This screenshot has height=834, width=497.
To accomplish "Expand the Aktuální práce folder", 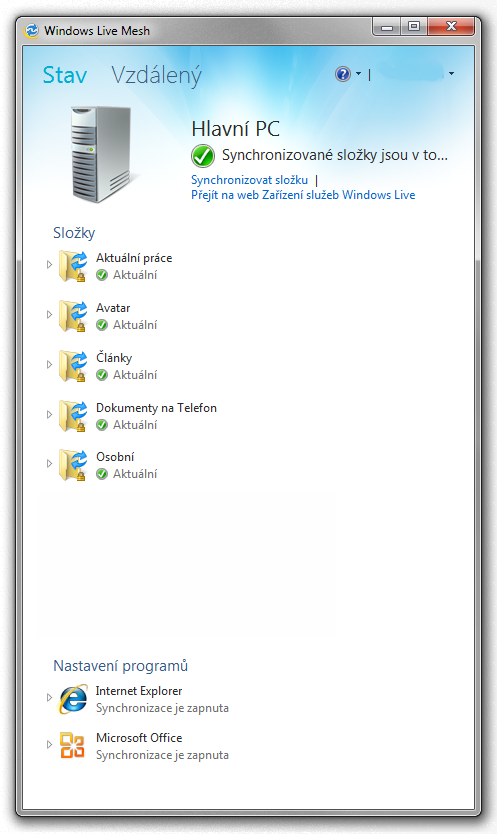I will [49, 264].
